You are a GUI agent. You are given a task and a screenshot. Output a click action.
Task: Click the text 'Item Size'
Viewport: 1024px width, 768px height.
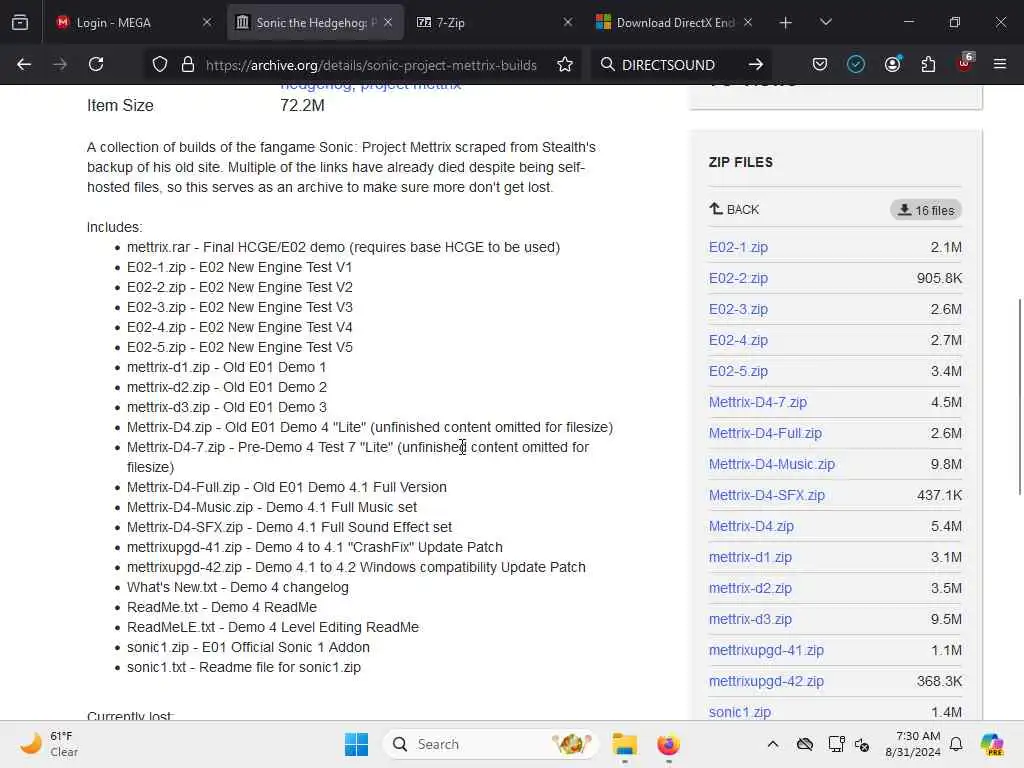[120, 105]
